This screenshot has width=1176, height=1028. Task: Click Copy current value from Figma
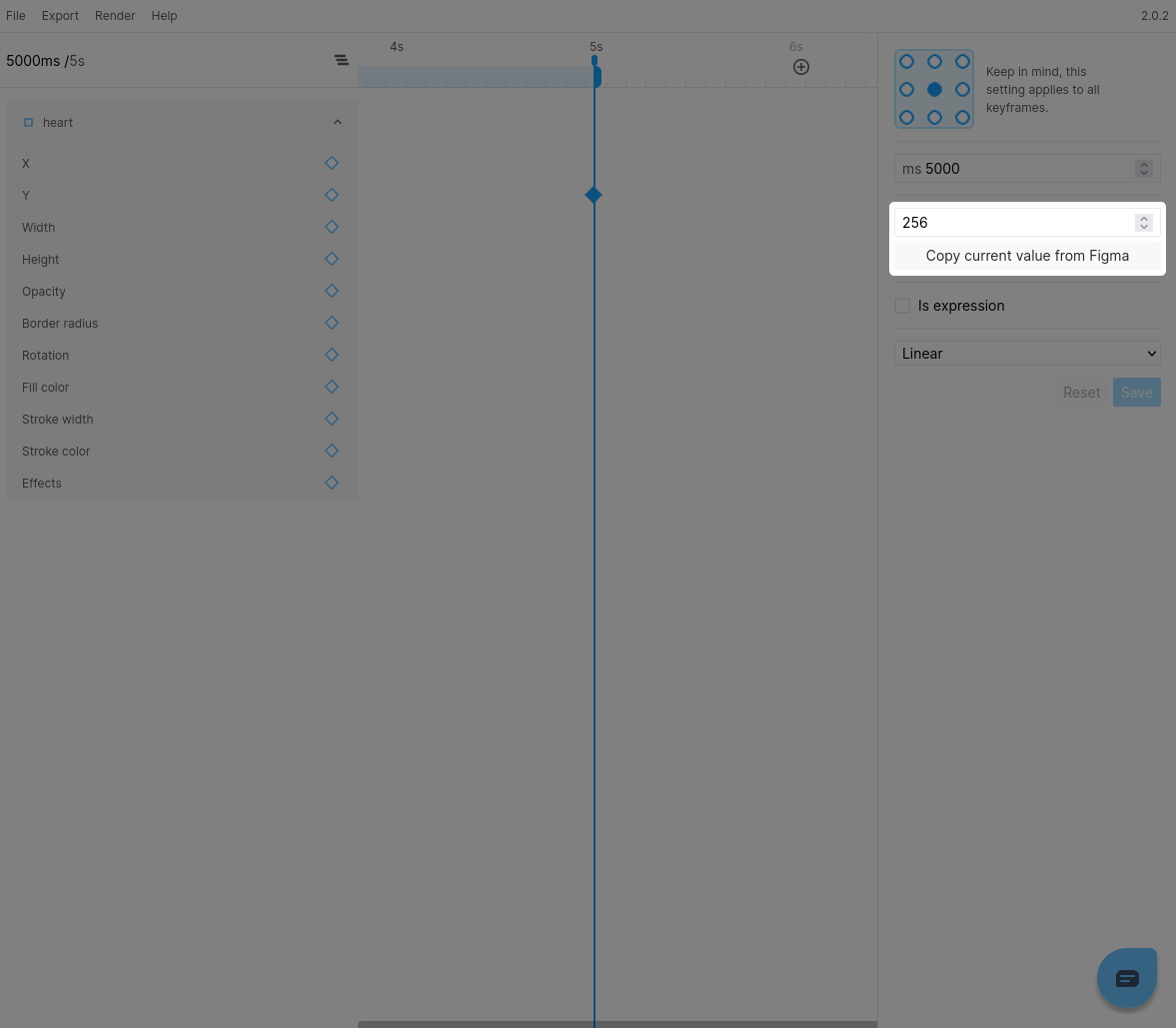tap(1027, 256)
